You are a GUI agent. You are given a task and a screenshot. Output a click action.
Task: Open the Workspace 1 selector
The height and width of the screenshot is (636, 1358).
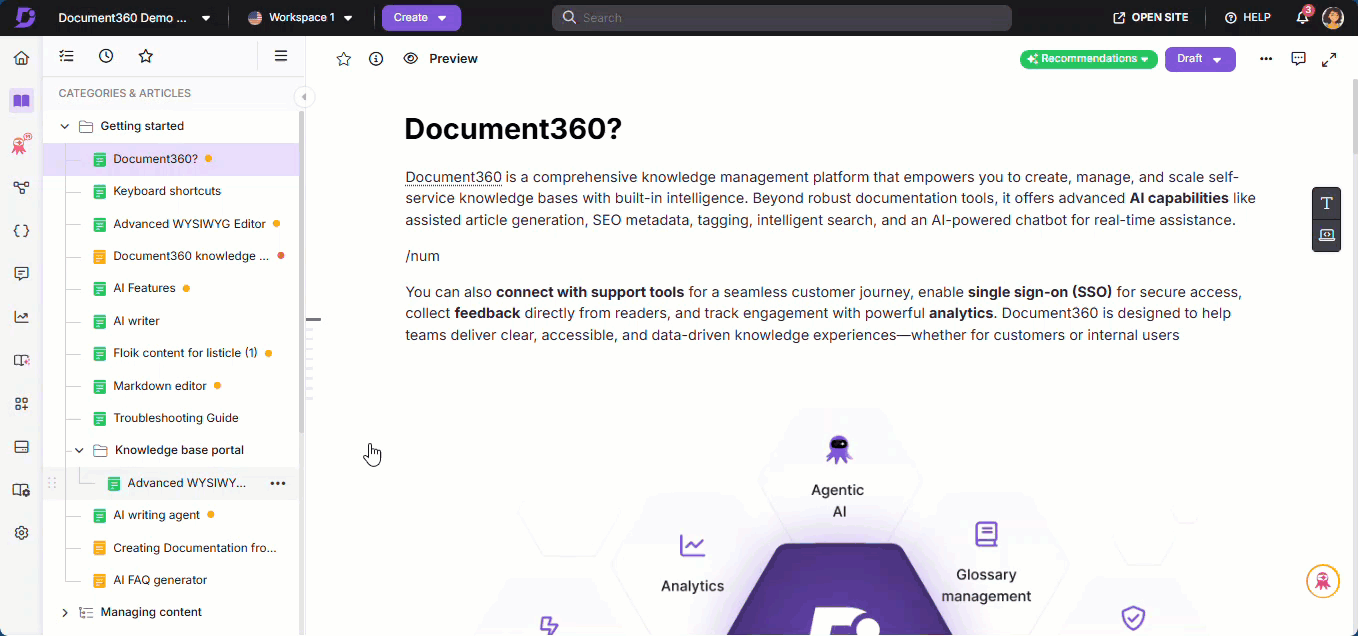click(300, 18)
